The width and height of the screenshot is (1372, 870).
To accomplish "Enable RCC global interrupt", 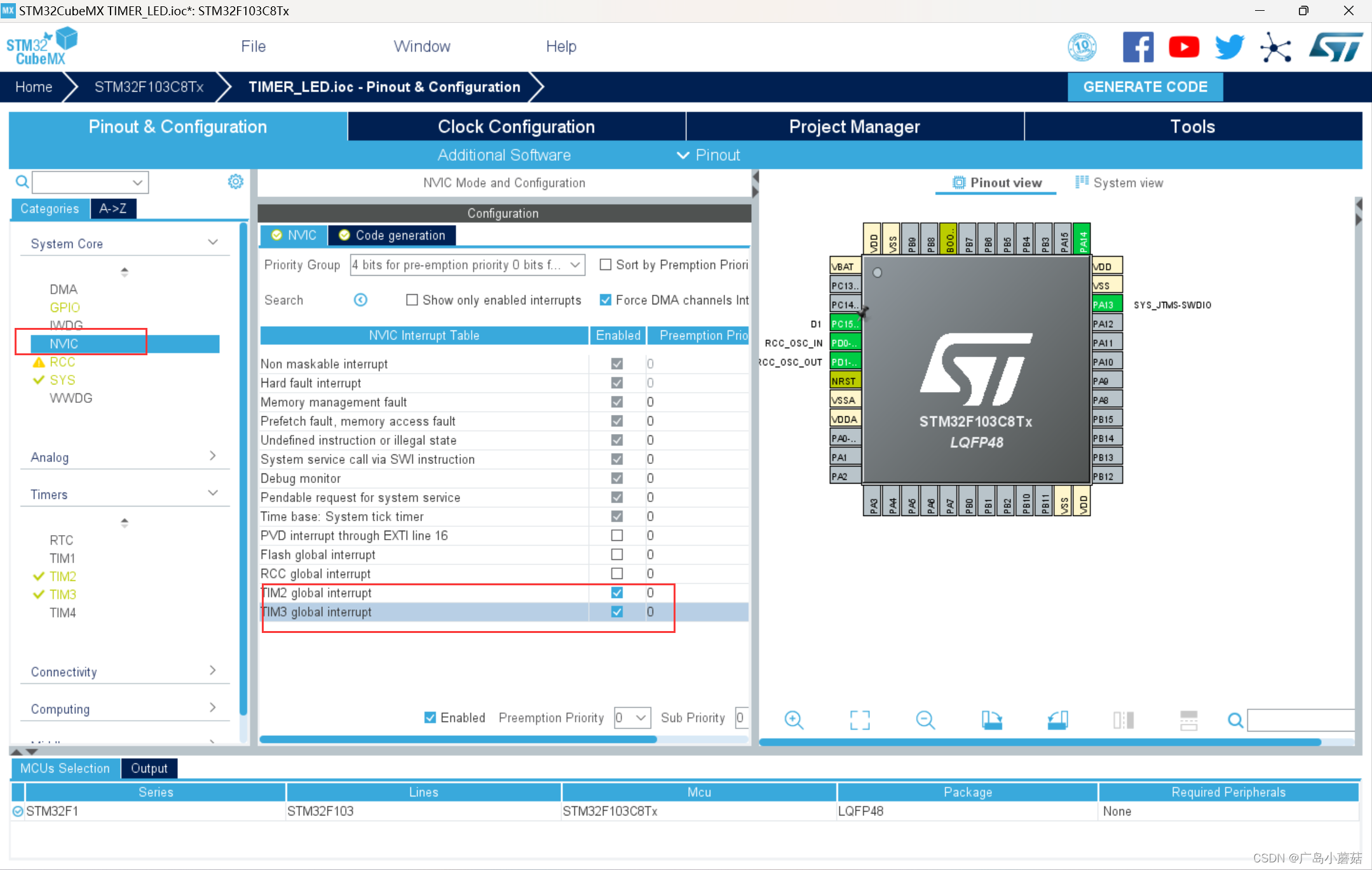I will pos(616,573).
